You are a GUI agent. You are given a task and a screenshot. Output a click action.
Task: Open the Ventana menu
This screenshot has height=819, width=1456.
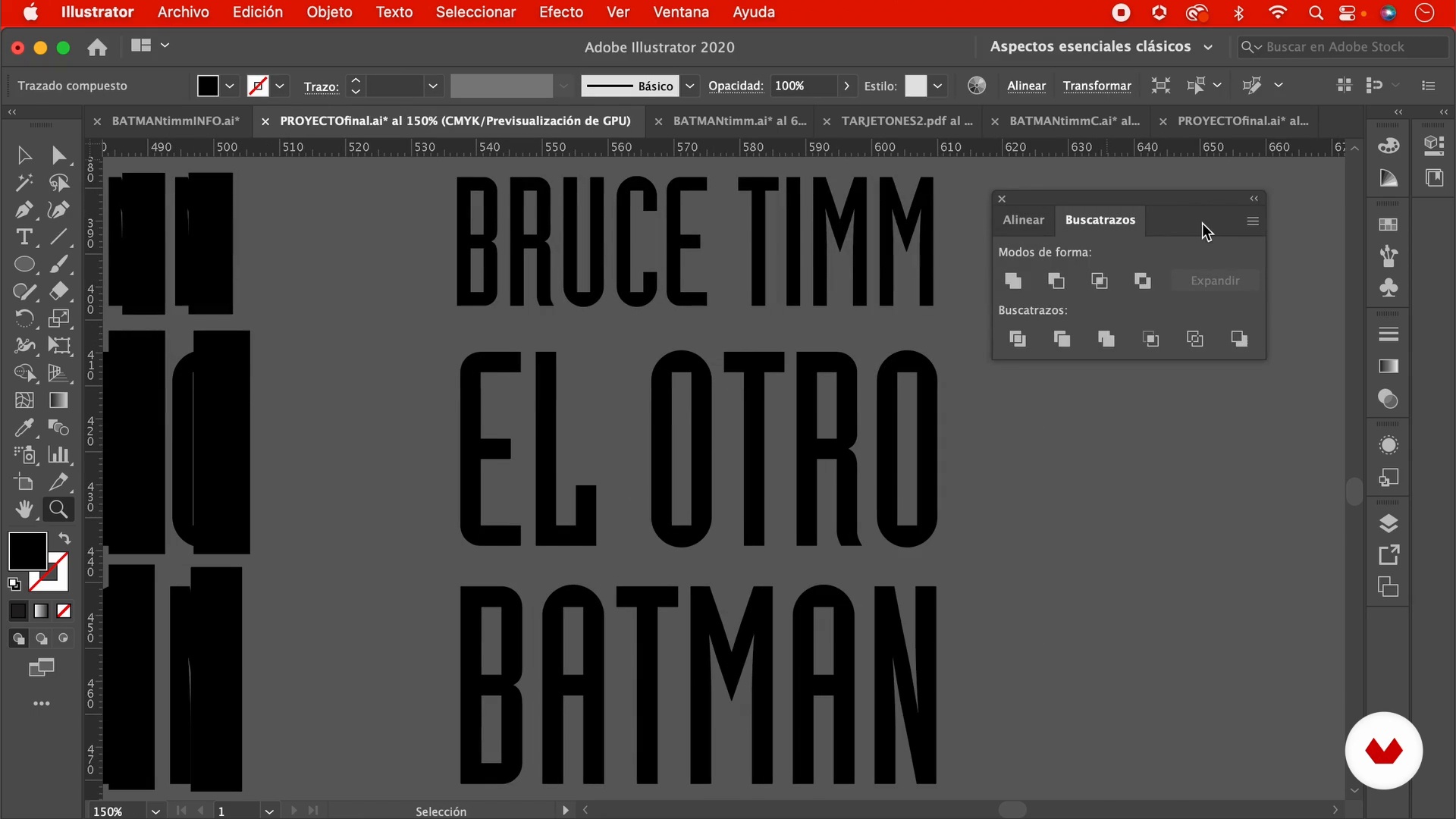[x=680, y=12]
